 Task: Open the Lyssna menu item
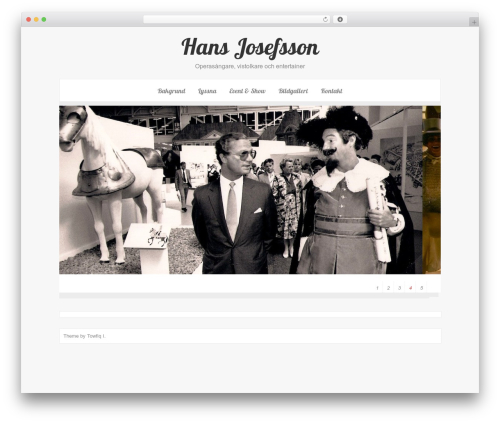tap(207, 91)
